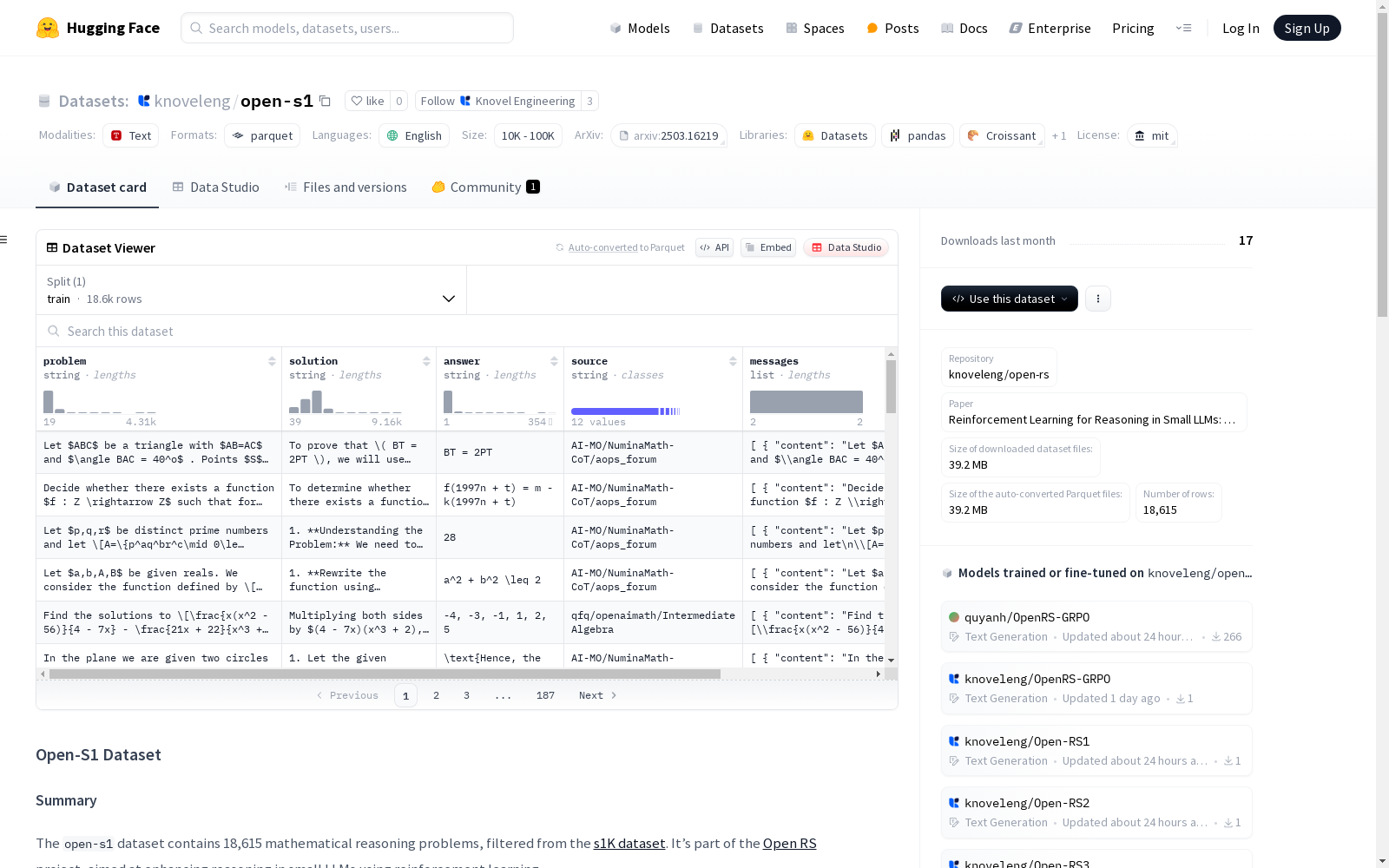Image resolution: width=1389 pixels, height=868 pixels.
Task: Open table of contents sidebar icon
Action: coord(4,240)
